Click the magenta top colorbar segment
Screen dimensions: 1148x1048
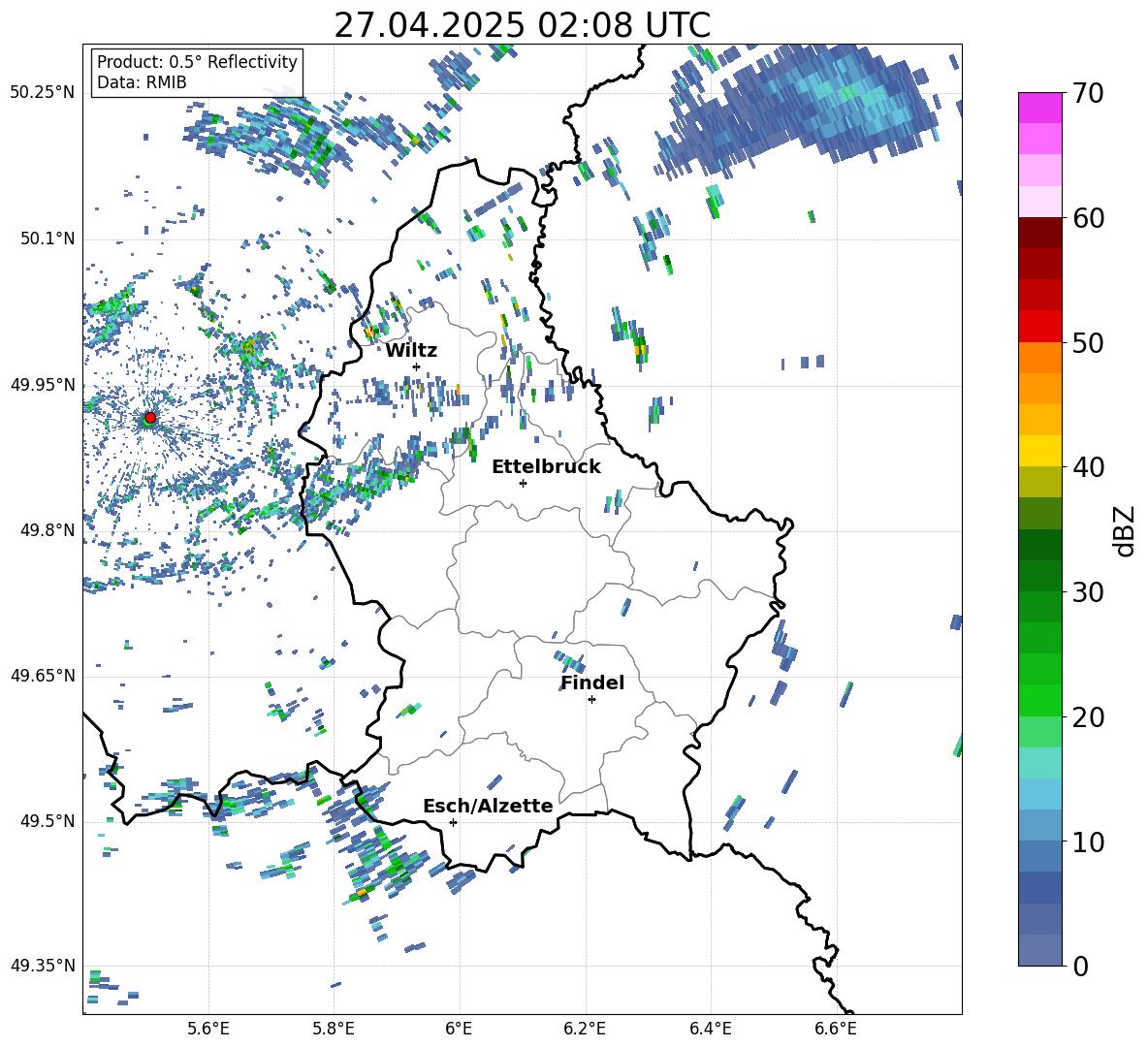(1040, 108)
